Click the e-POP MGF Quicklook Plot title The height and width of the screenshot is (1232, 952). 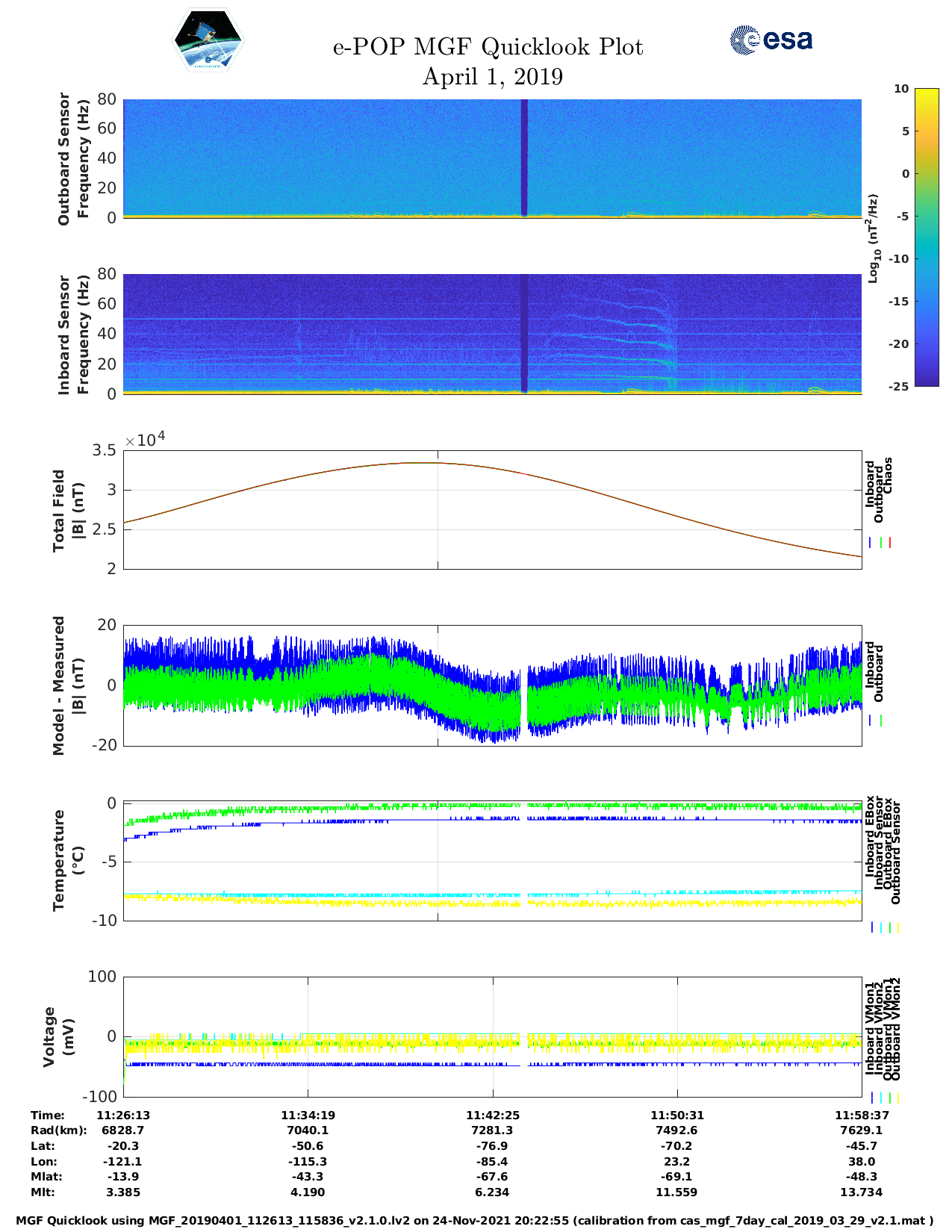coord(488,47)
